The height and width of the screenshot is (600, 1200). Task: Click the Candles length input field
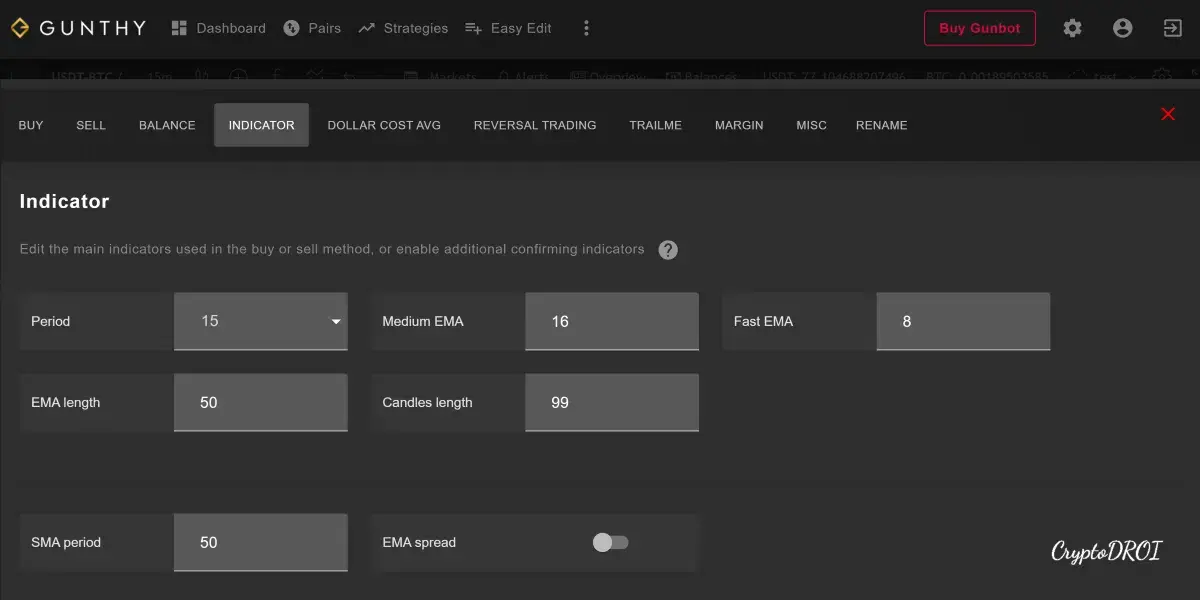612,402
